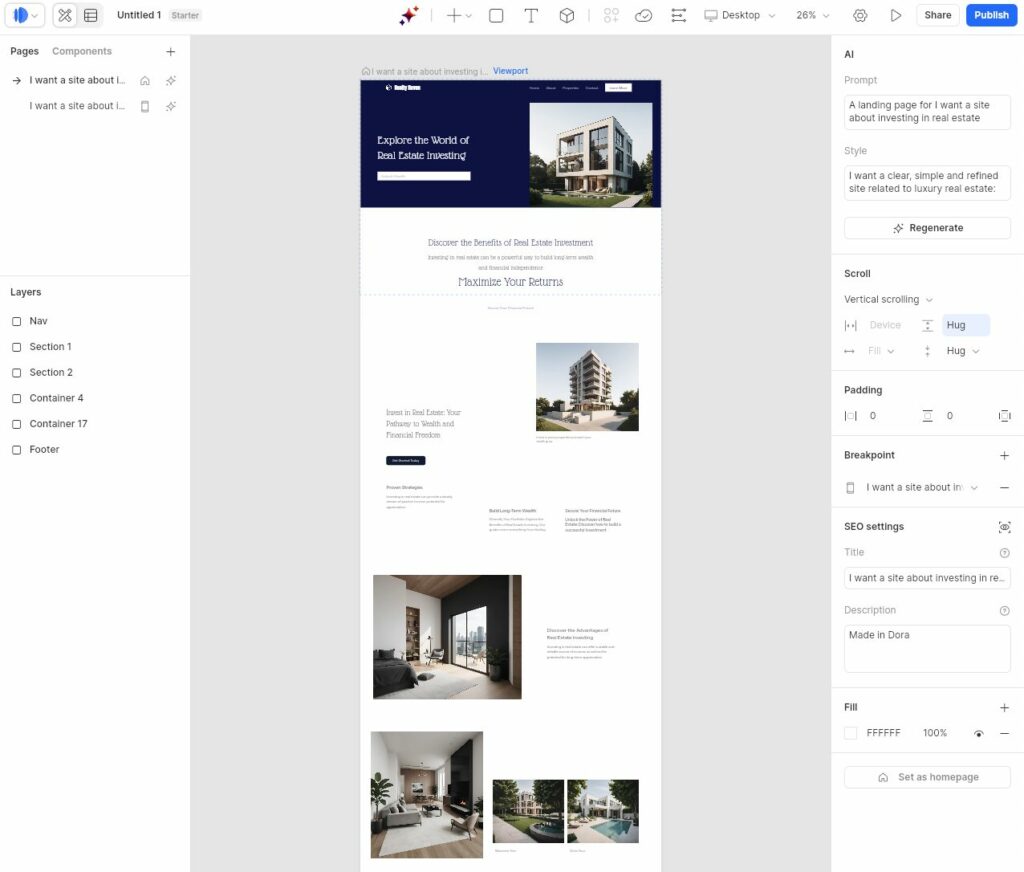
Task: Click the FFFFFF fill color swatch
Action: tap(851, 733)
